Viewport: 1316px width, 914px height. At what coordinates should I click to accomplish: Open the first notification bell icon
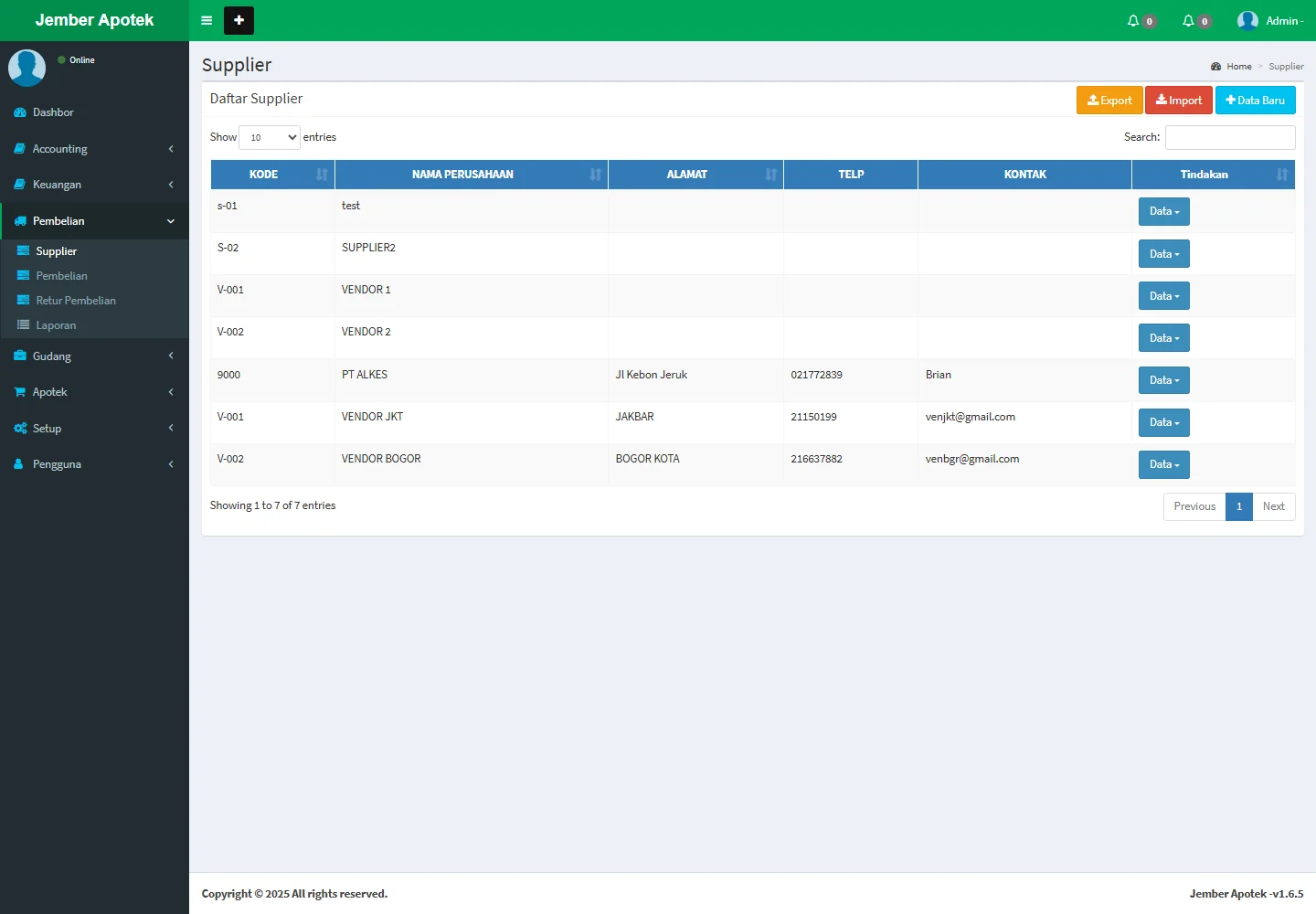click(x=1134, y=20)
